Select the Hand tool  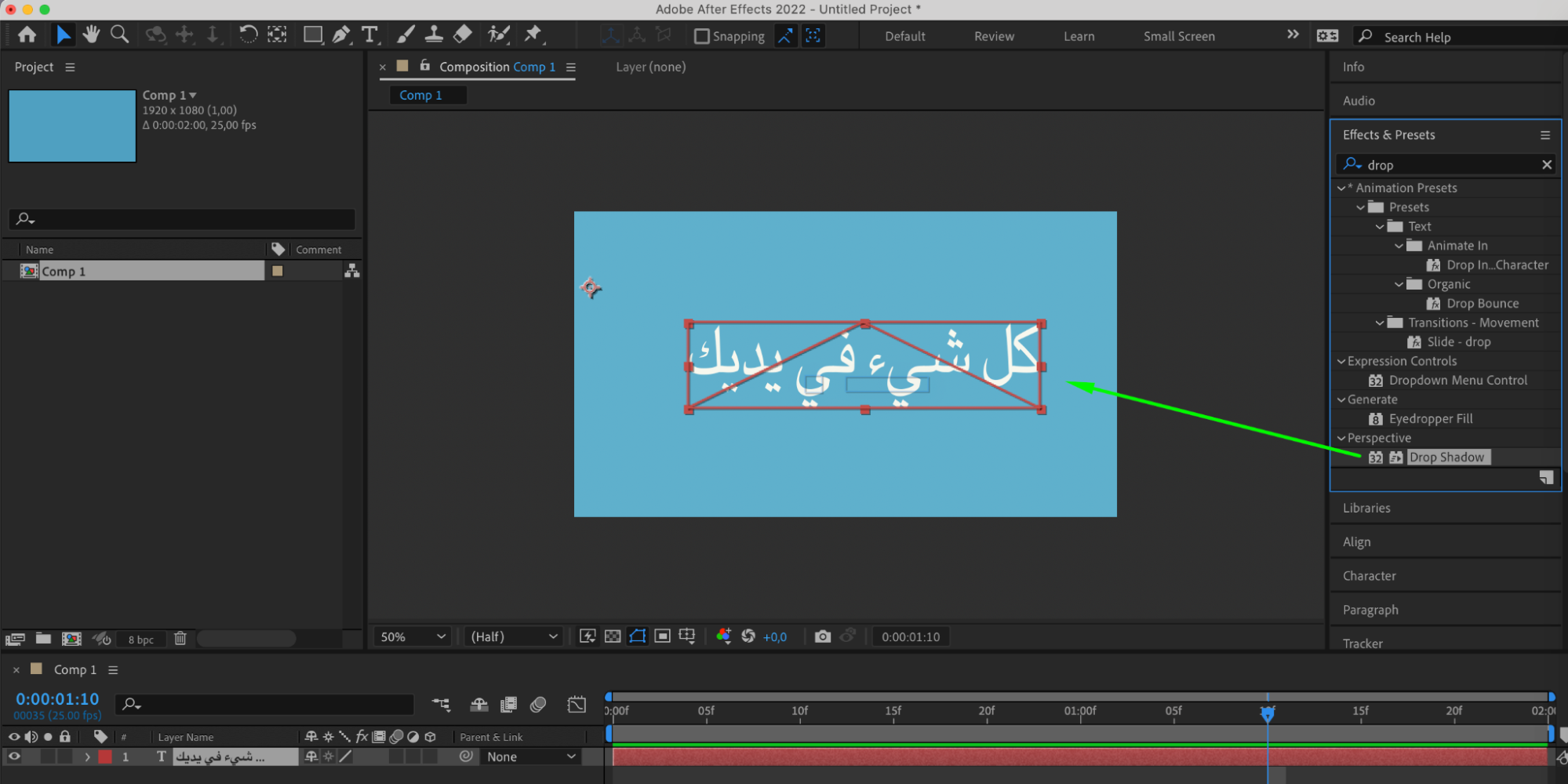(91, 35)
